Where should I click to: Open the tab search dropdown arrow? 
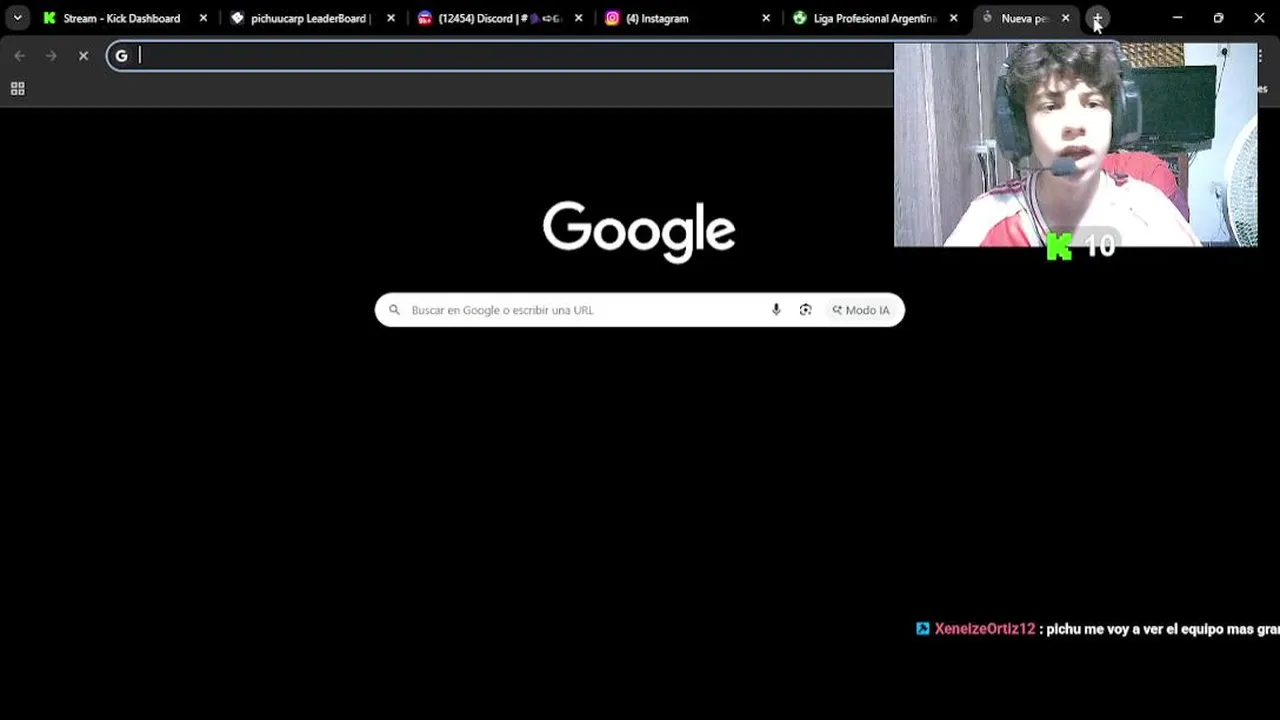tap(17, 18)
